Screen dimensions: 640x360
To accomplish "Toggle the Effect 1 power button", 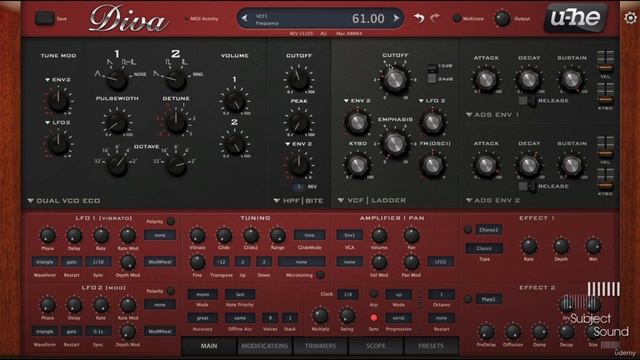I will pos(468,230).
